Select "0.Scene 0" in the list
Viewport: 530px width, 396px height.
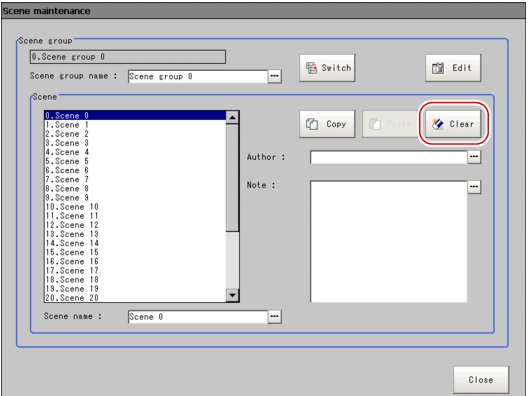(135, 116)
